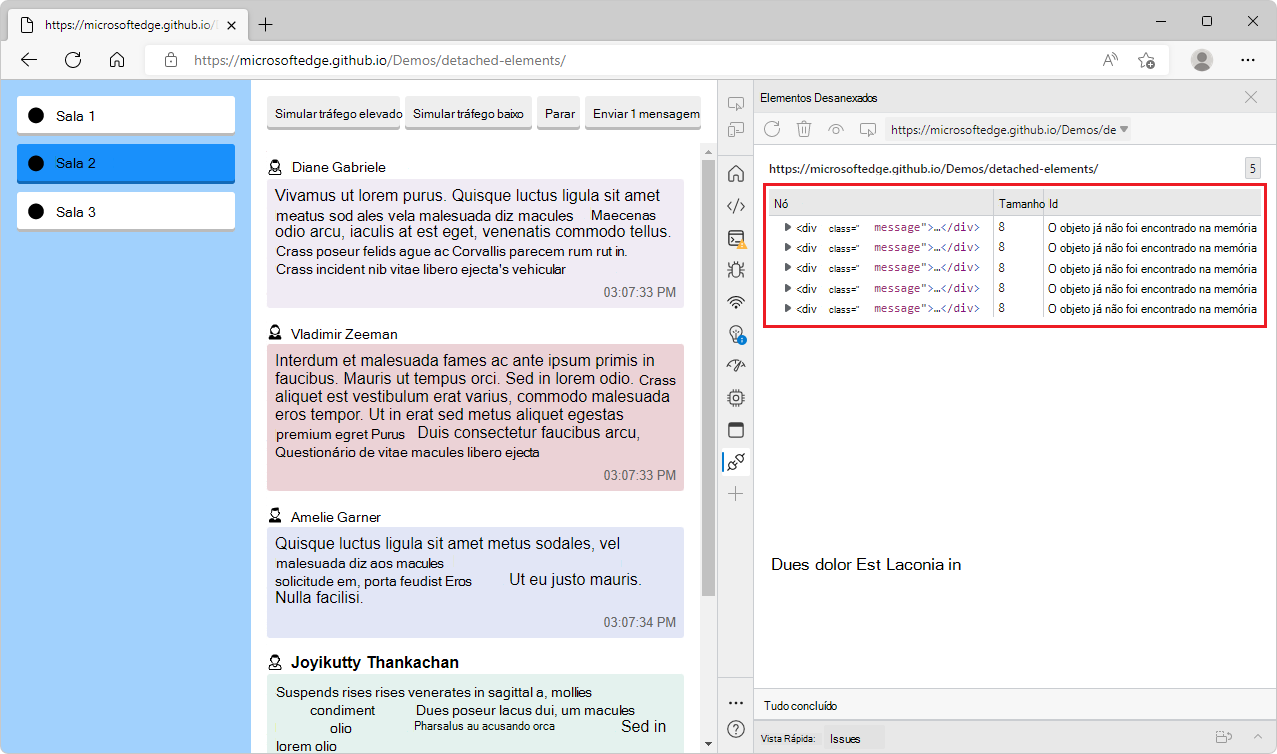Open browser Settings and more menu
This screenshot has width=1277, height=754.
[x=1248, y=60]
